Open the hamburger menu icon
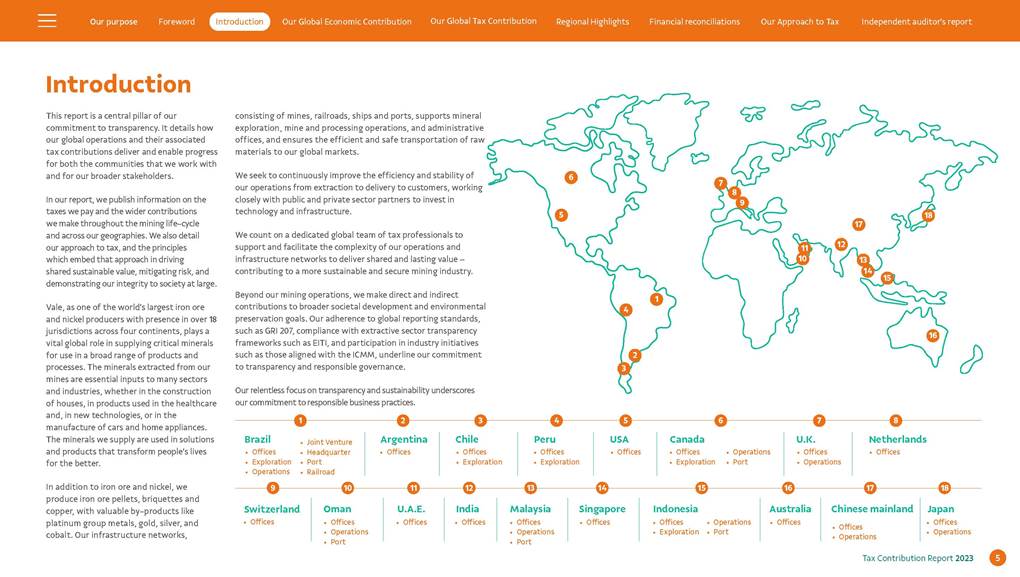 (47, 21)
